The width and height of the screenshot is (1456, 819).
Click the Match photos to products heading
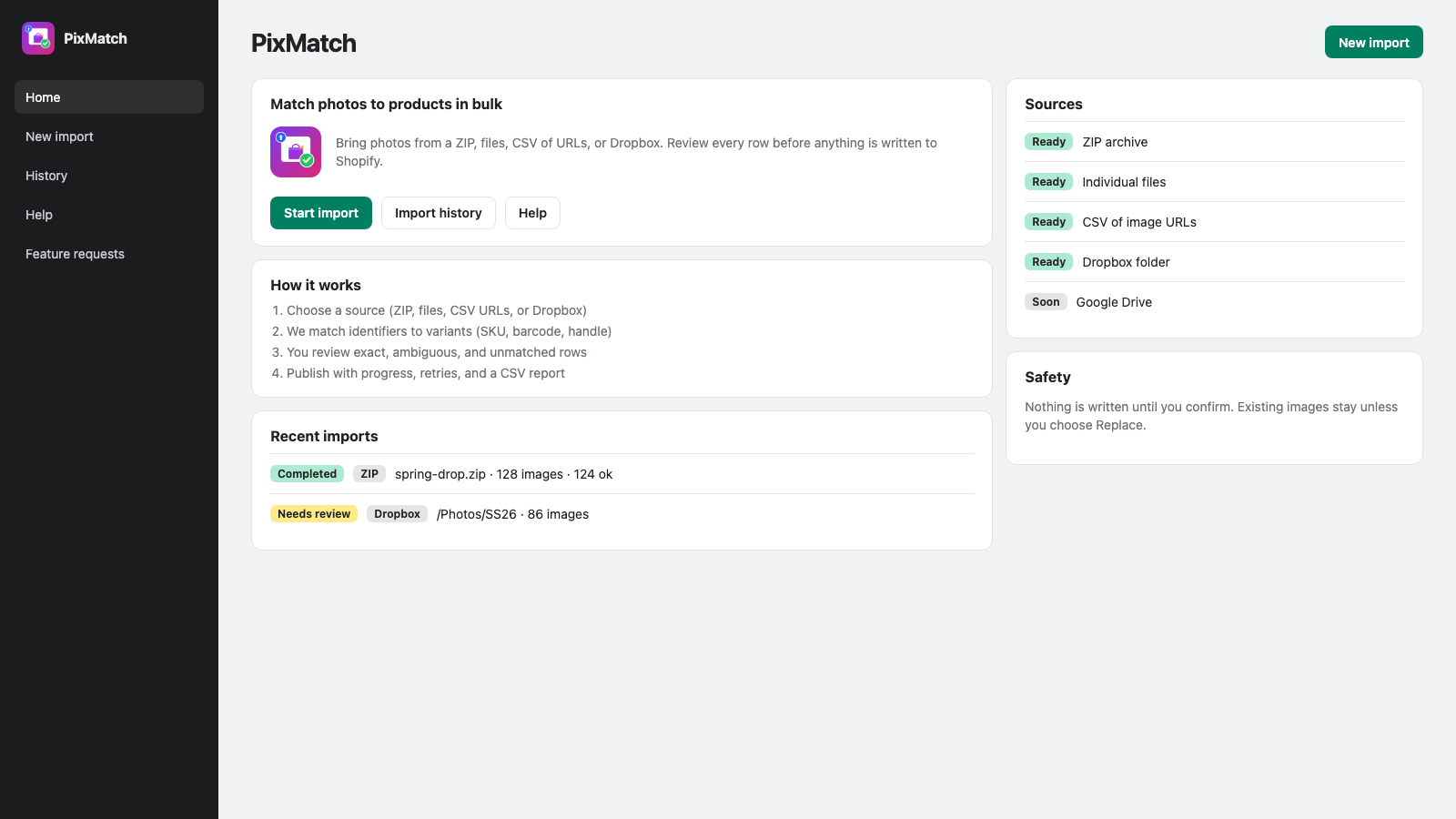point(386,104)
